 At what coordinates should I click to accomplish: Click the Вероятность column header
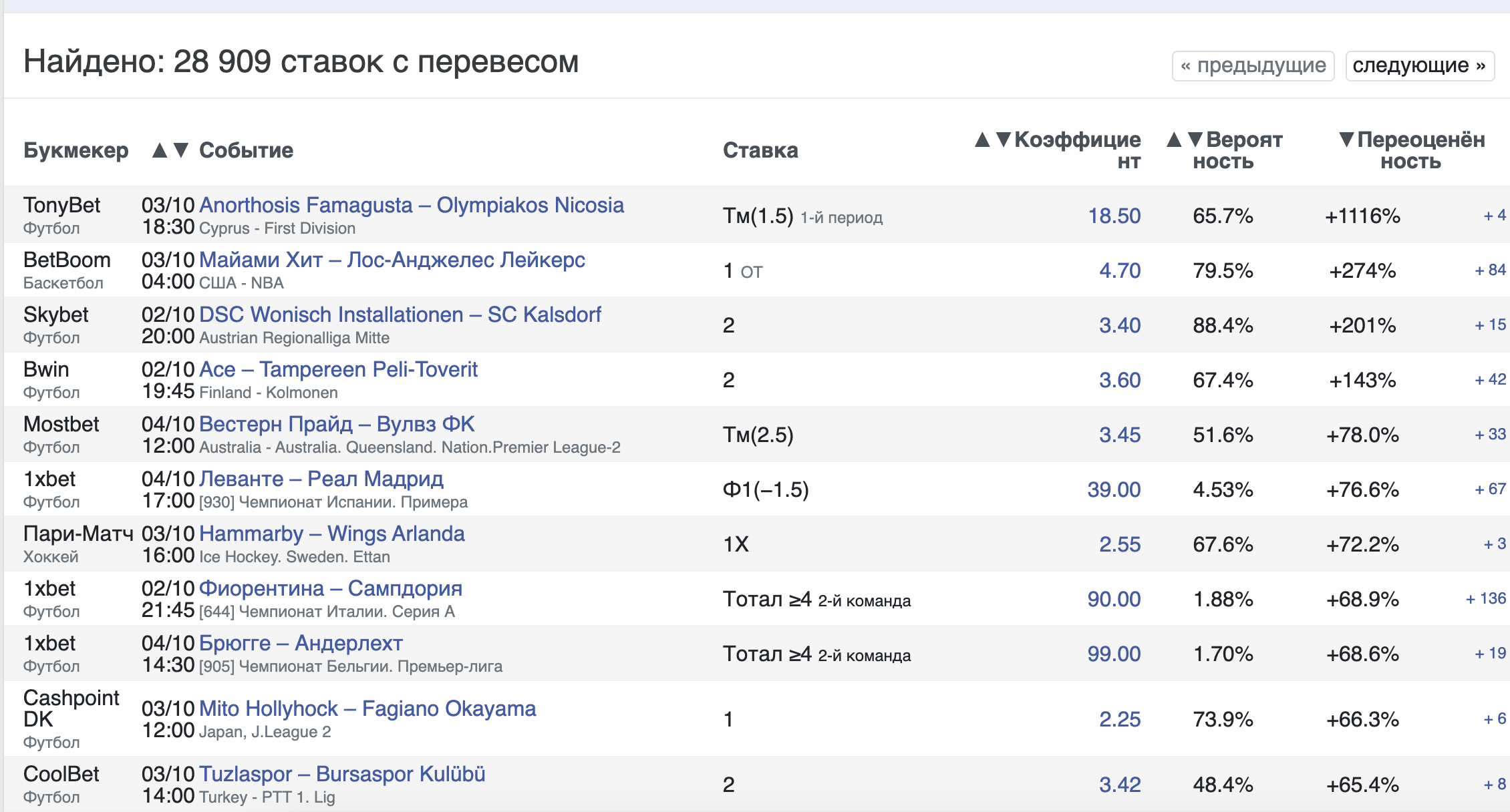click(1237, 150)
